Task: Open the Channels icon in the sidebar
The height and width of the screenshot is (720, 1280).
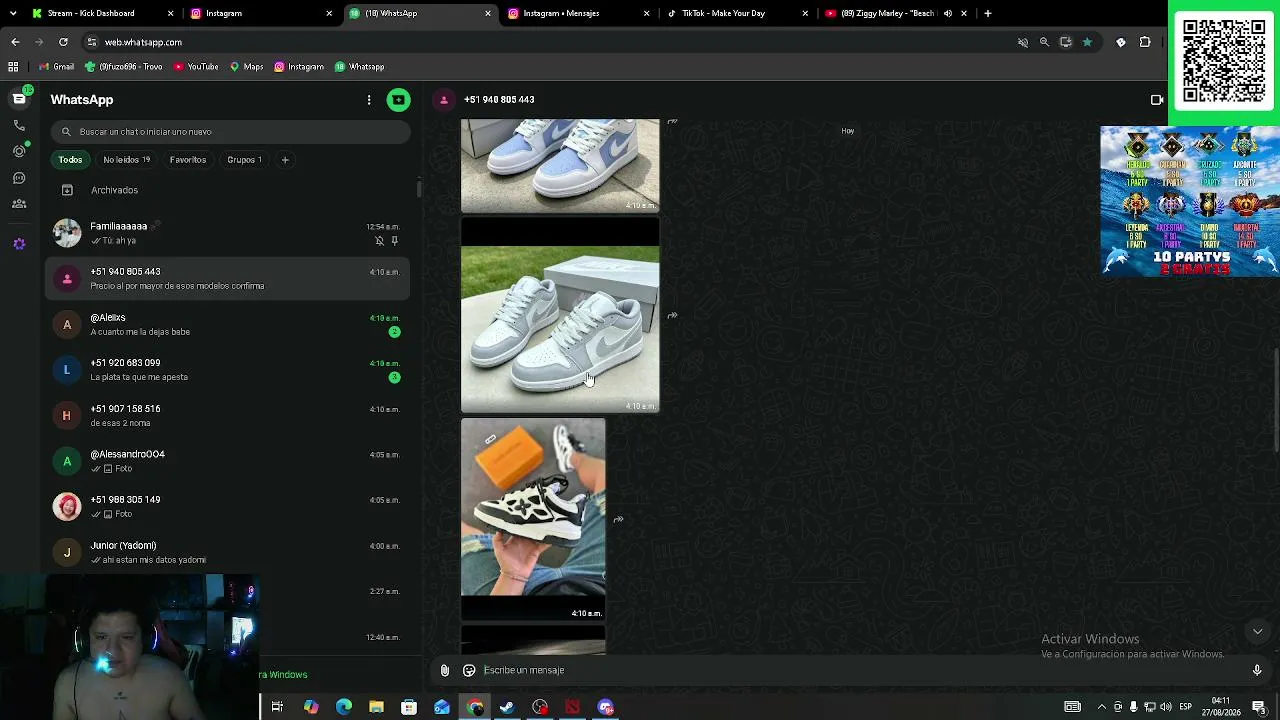Action: tap(19, 178)
